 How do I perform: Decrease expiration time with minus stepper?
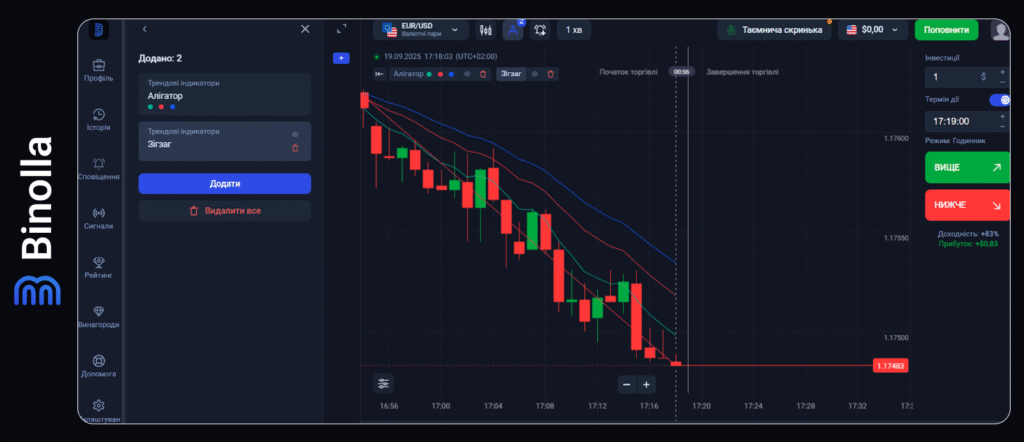[x=1002, y=126]
